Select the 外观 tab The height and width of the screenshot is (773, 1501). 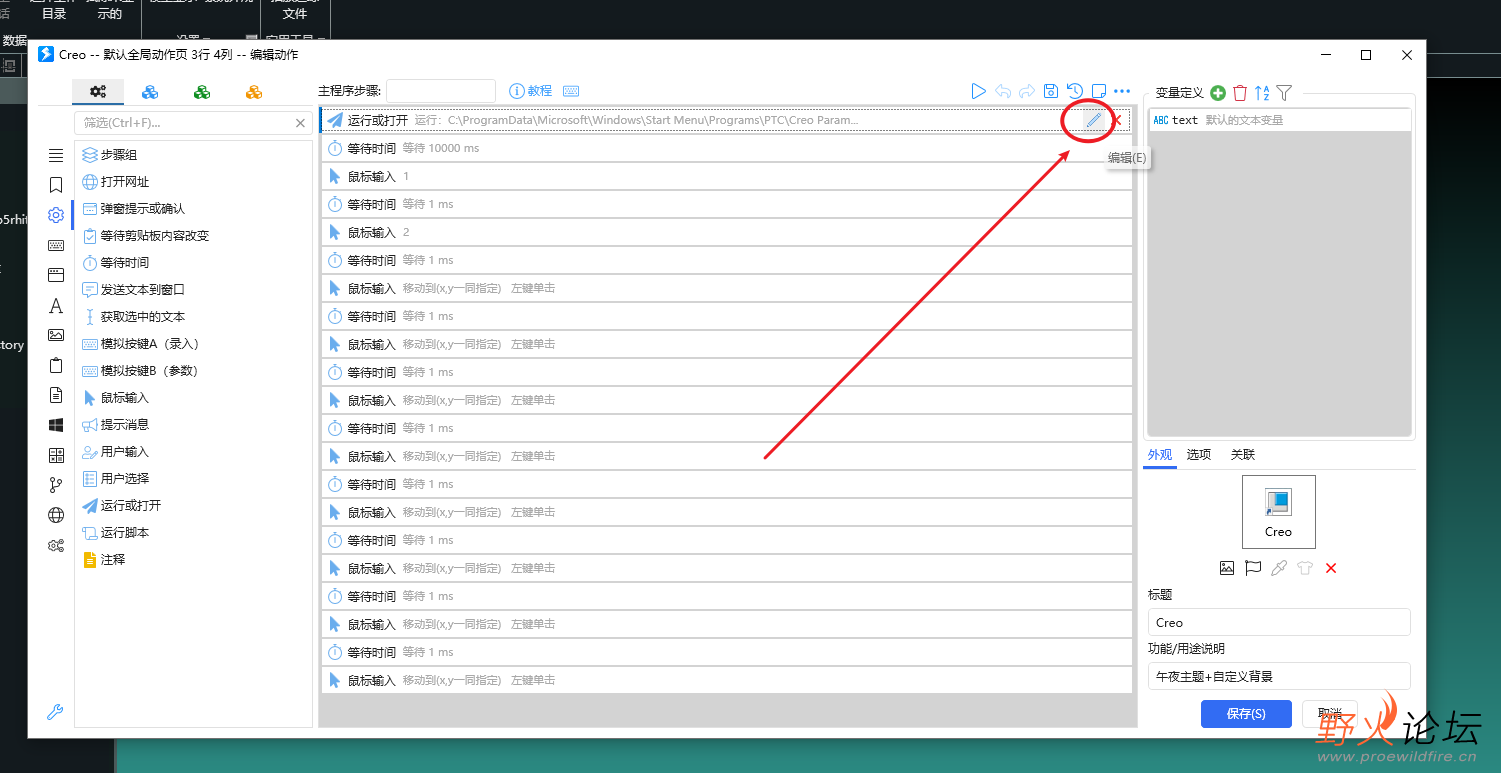pos(1160,454)
